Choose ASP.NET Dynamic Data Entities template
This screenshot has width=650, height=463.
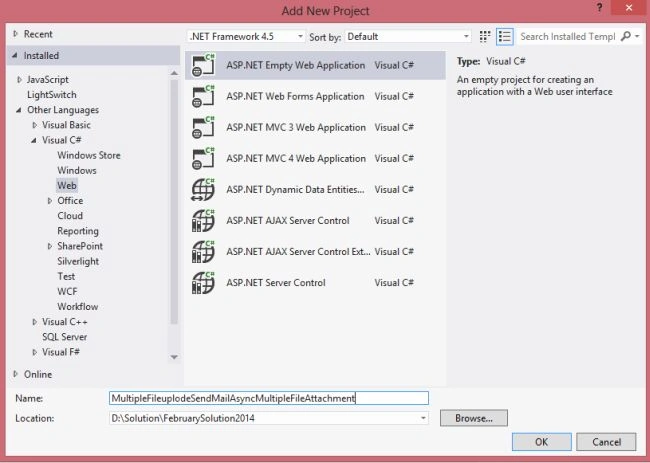(x=315, y=189)
